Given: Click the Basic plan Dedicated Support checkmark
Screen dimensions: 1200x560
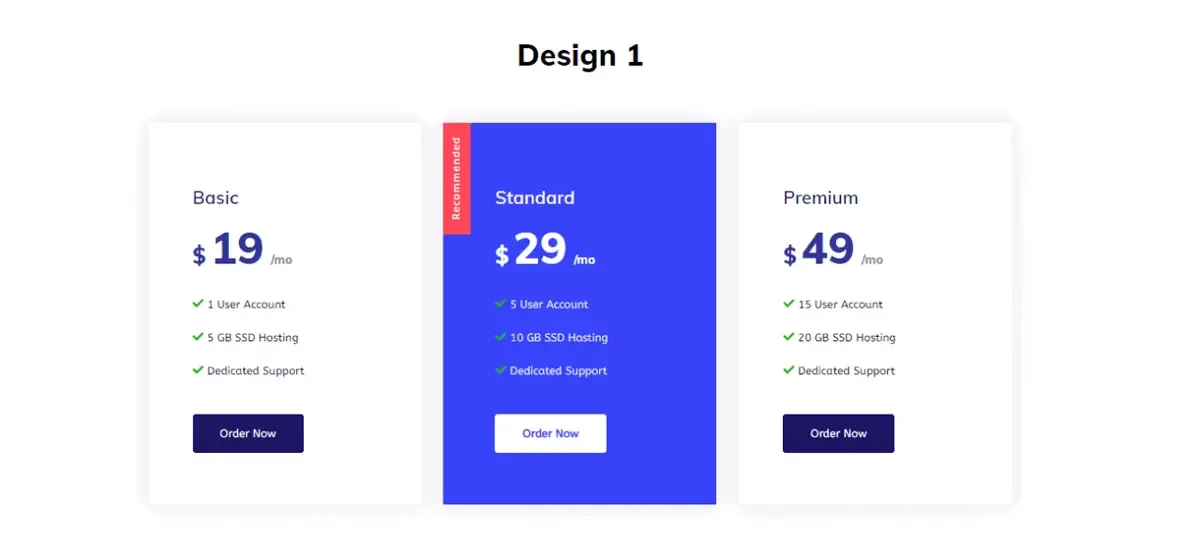Looking at the screenshot, I should click(198, 370).
